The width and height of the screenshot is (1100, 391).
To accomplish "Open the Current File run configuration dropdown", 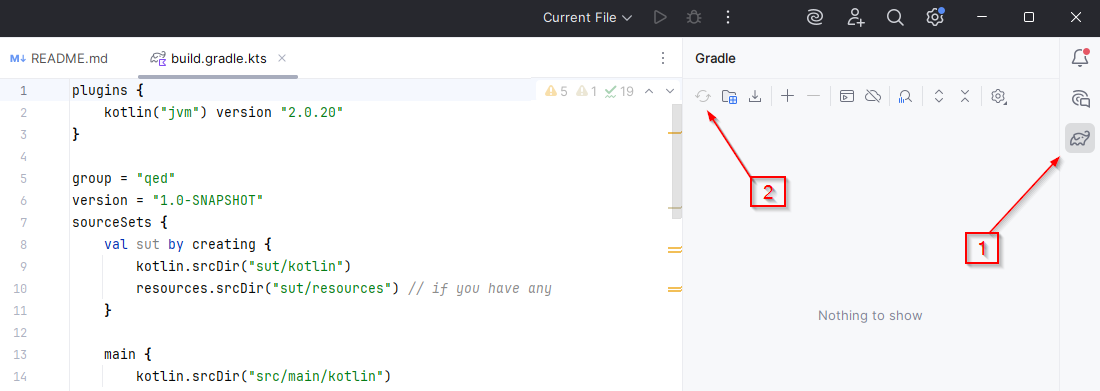I will pyautogui.click(x=587, y=18).
